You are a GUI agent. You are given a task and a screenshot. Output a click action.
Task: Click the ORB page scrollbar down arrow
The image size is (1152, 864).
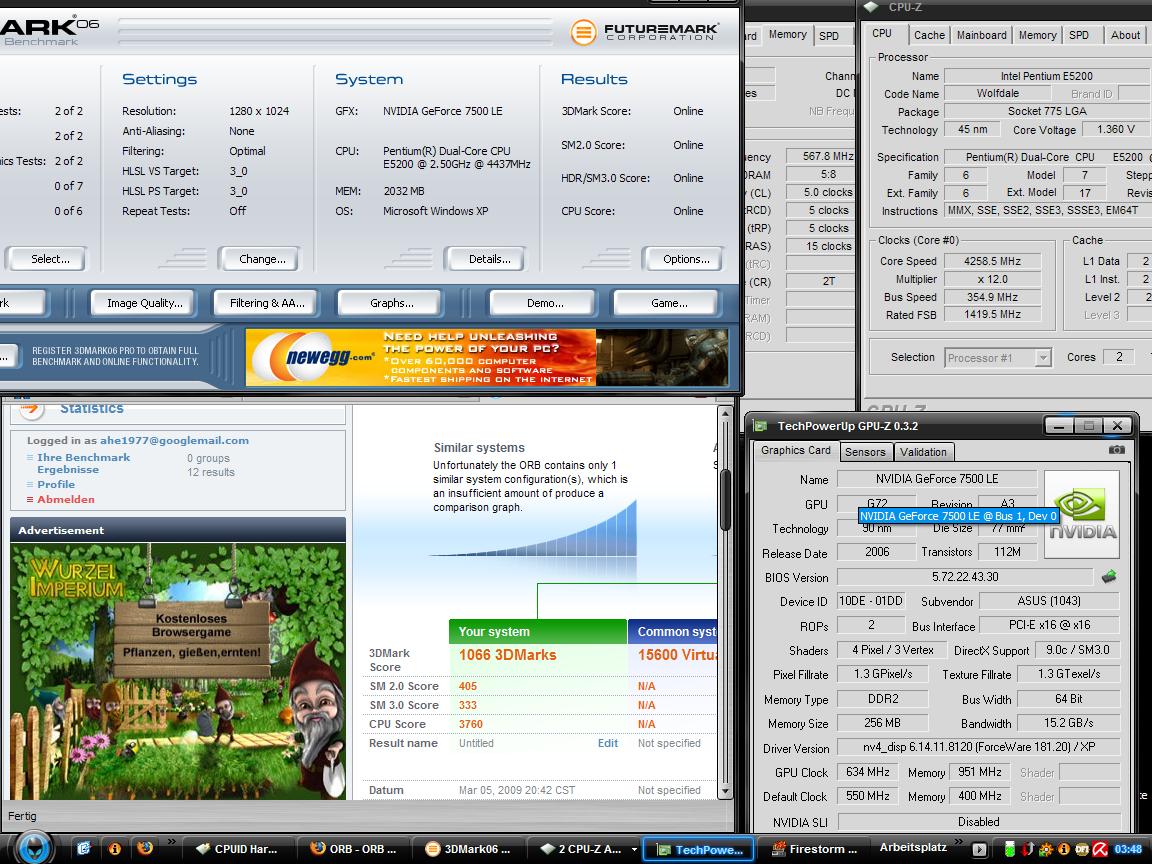click(x=725, y=791)
